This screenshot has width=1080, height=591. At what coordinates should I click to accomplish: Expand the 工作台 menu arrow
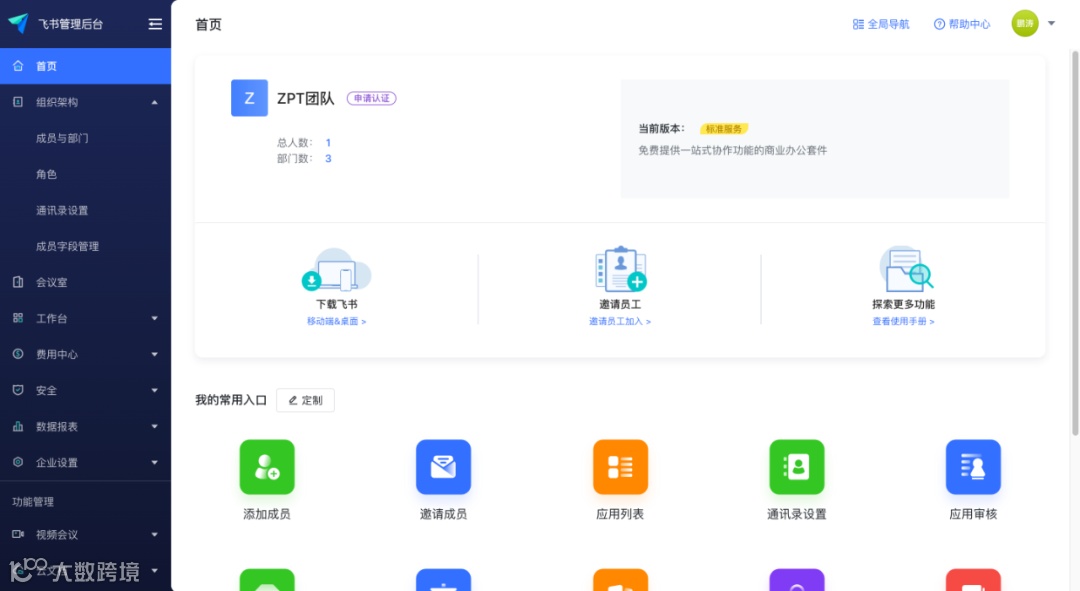[154, 318]
